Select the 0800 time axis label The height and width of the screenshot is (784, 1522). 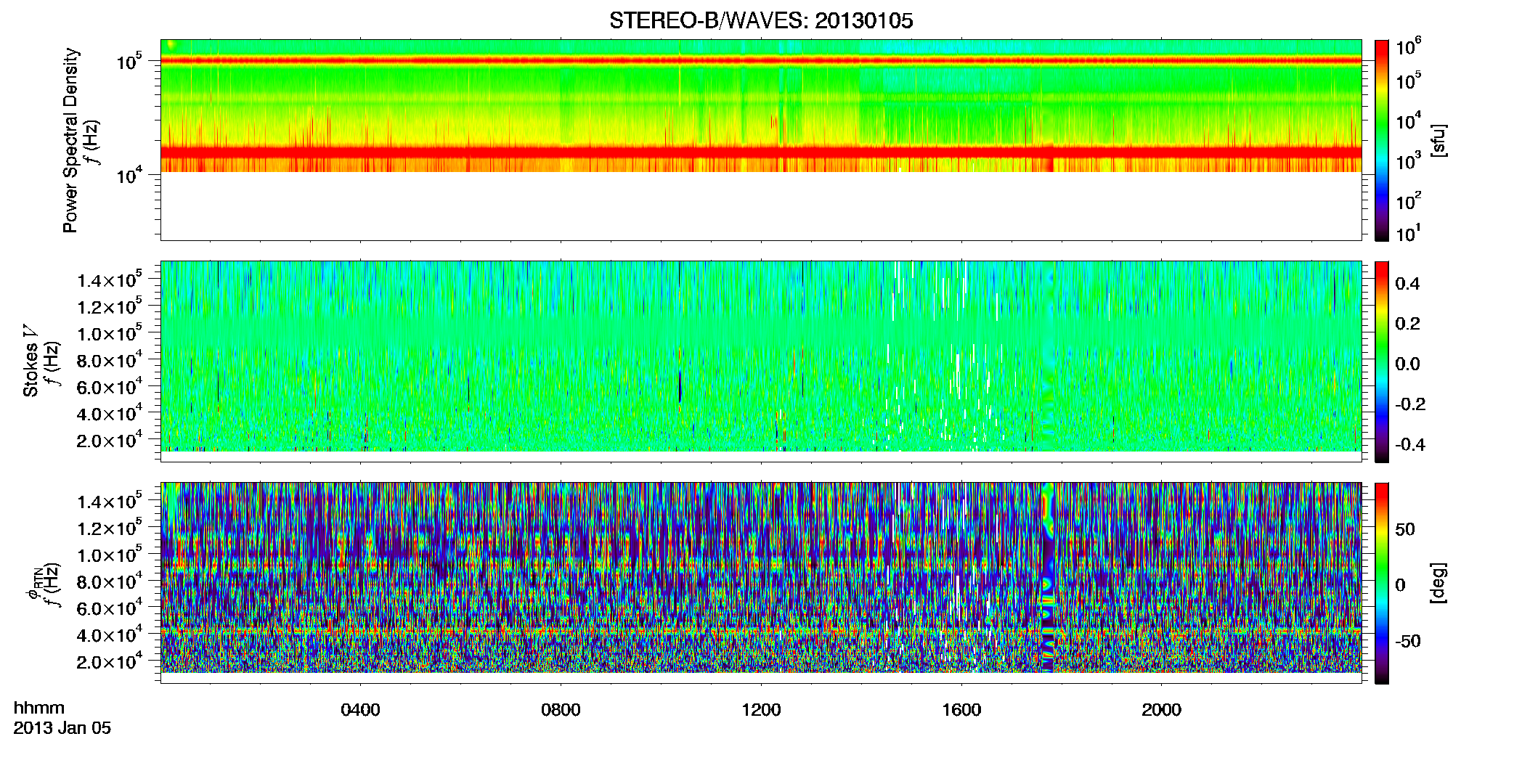click(x=561, y=710)
